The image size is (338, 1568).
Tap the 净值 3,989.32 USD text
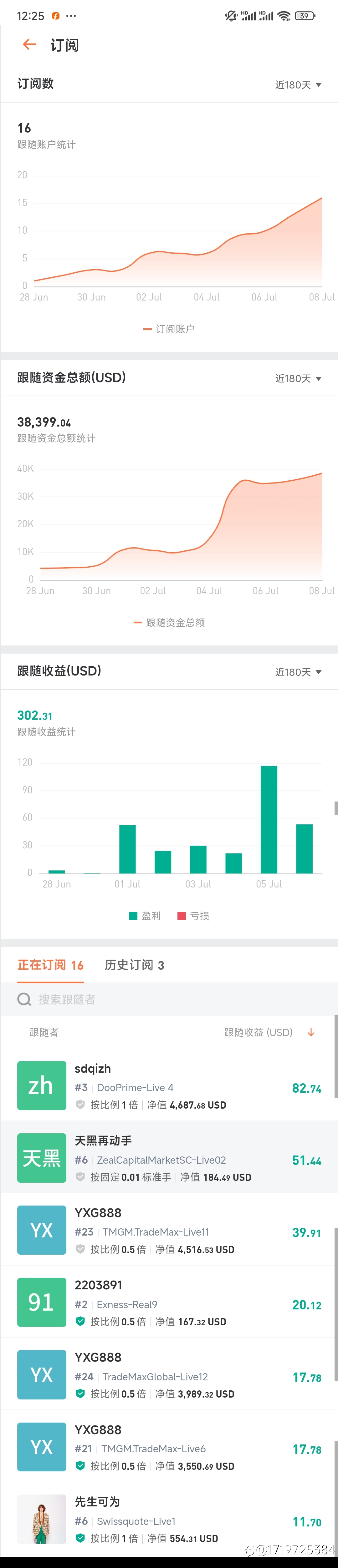point(195,1394)
